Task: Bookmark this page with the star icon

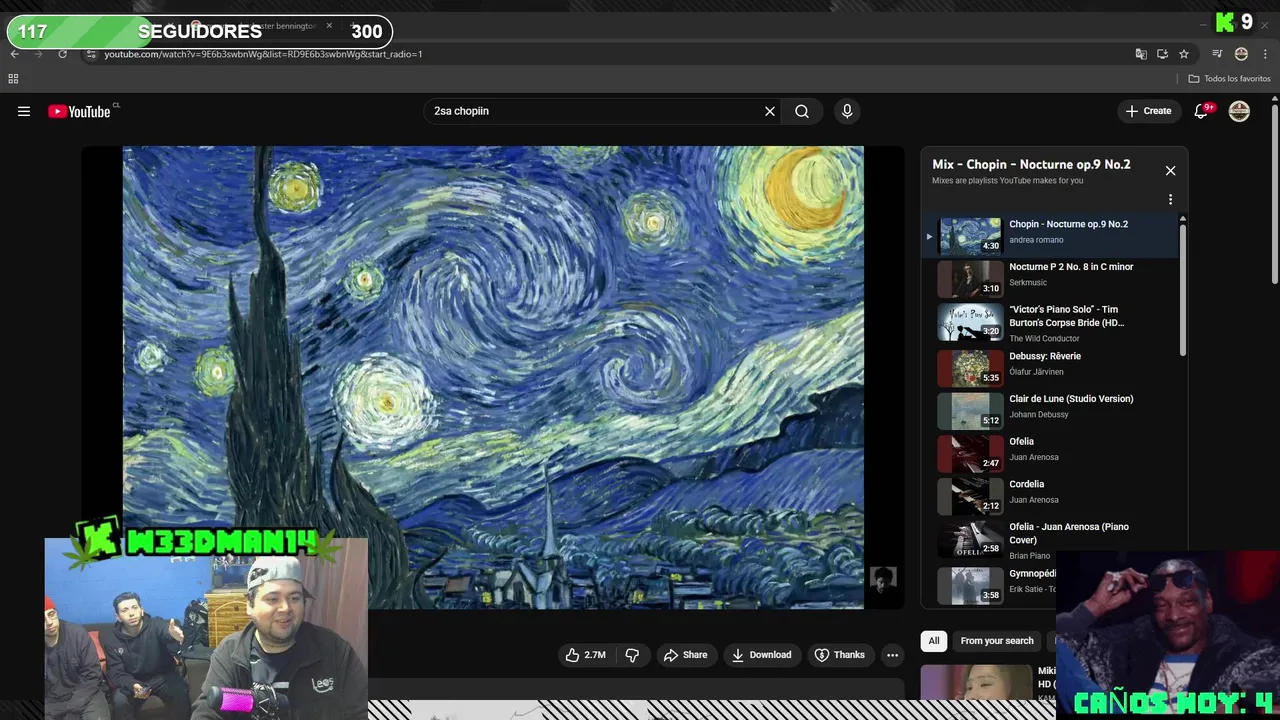Action: tap(1184, 54)
